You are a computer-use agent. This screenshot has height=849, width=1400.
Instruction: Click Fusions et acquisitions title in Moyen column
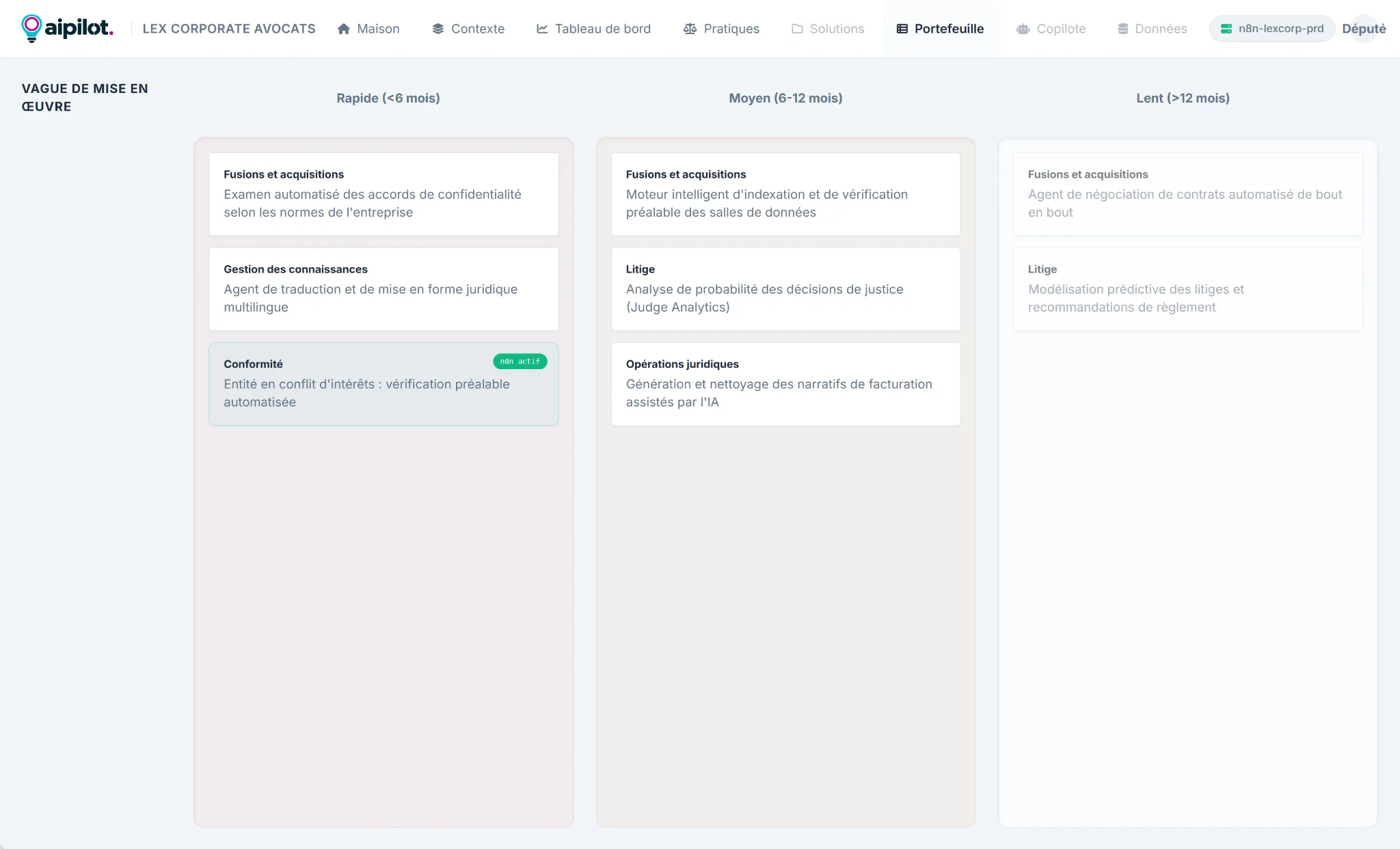click(x=686, y=174)
